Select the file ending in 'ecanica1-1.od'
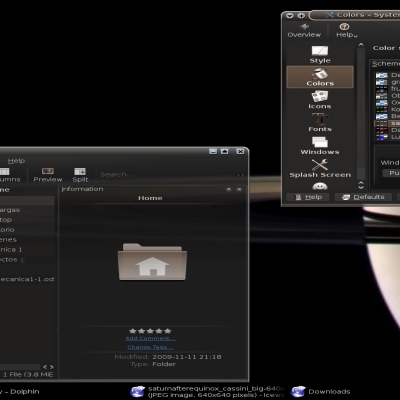 click(x=27, y=279)
